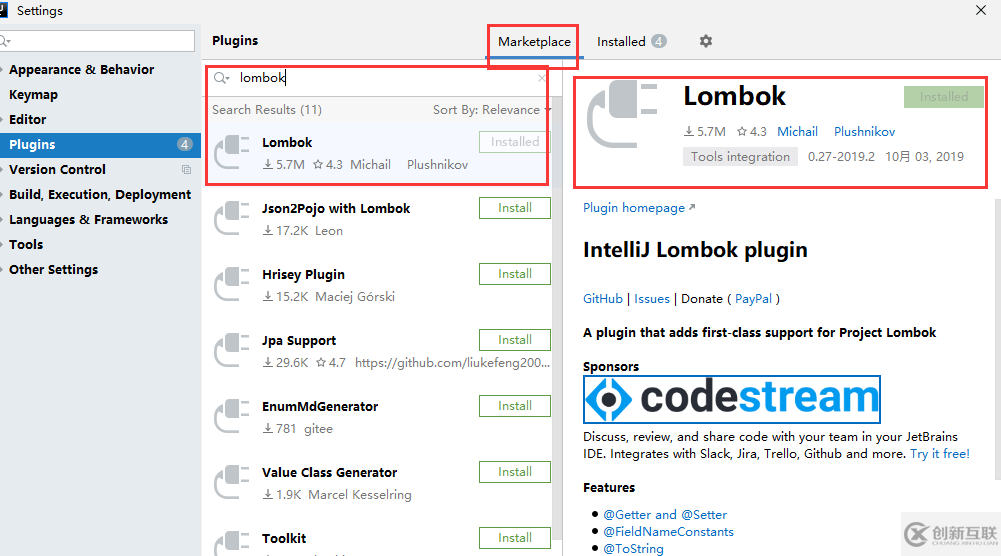Switch to the Marketplace tab
Image resolution: width=1001 pixels, height=556 pixels.
[x=534, y=42]
